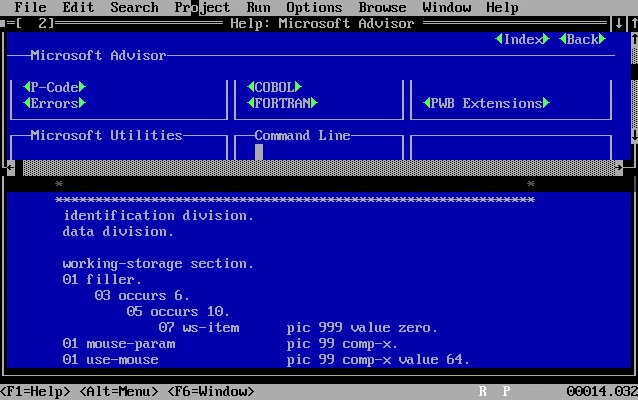Click the 'Microsoft Advisor' heading text
The height and width of the screenshot is (400, 638).
98,55
